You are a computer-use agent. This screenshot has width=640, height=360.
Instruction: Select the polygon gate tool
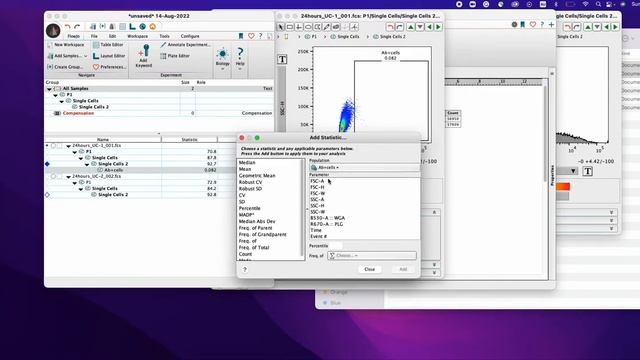click(x=317, y=27)
